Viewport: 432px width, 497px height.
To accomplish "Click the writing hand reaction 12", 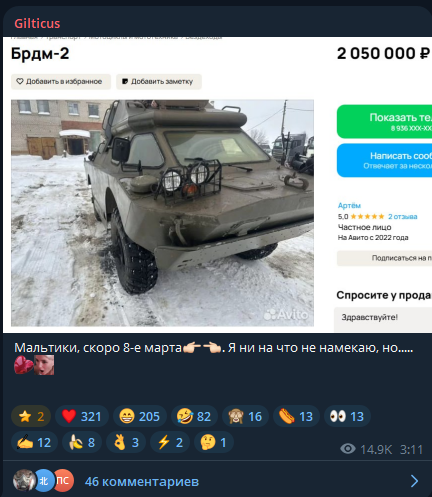I will (x=34, y=442).
